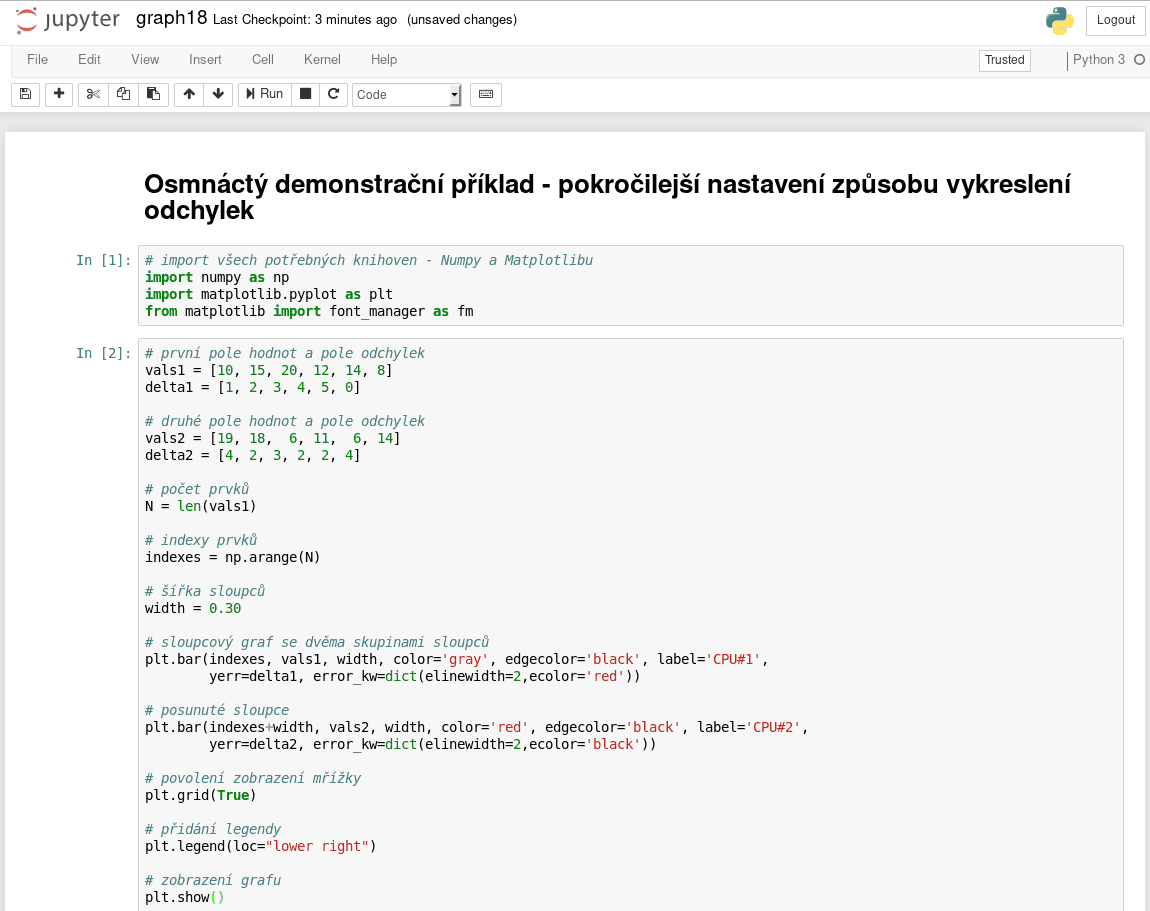Click the Python logo icon

1060,21
